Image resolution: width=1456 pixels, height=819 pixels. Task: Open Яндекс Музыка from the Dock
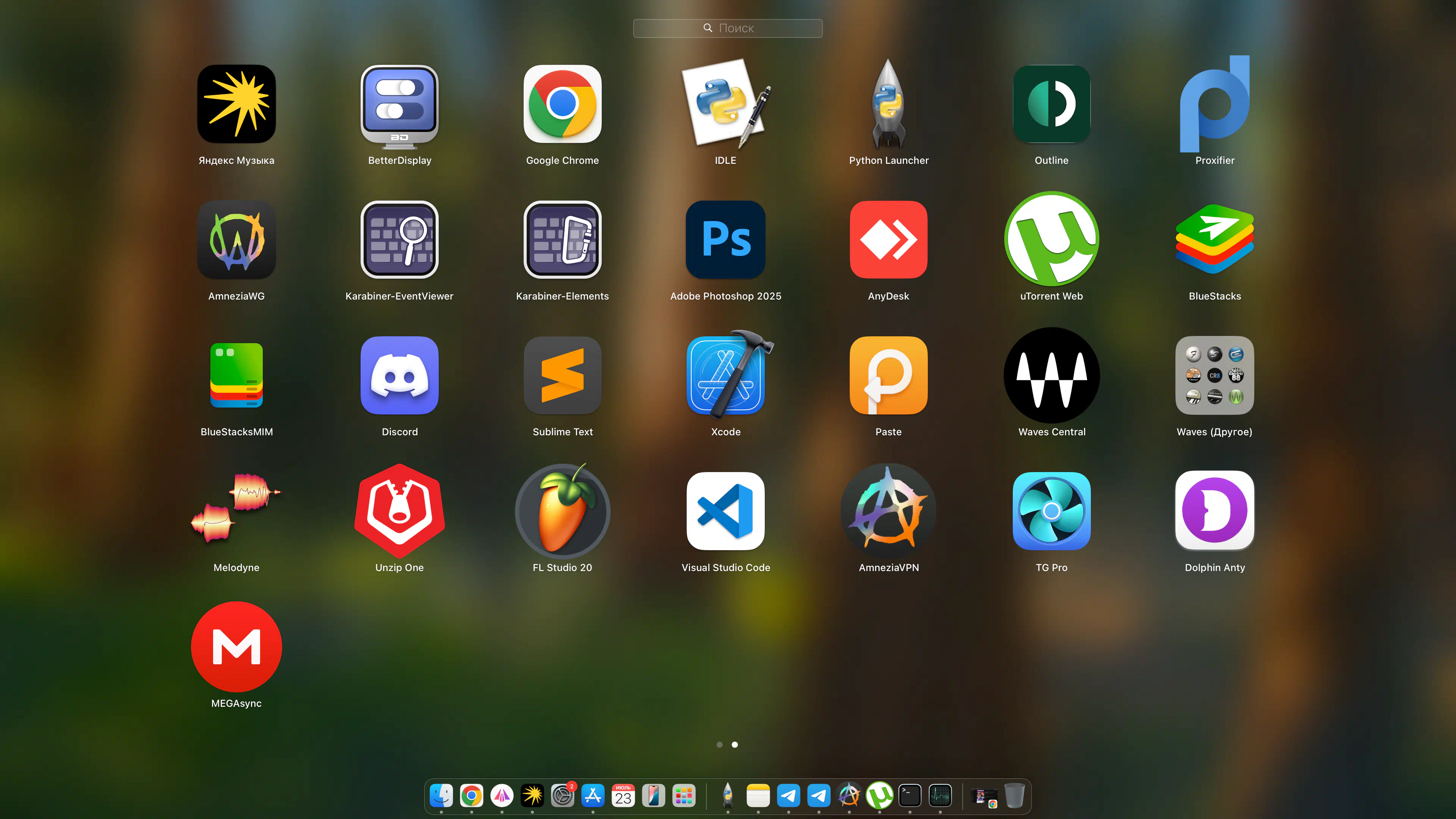(x=532, y=796)
